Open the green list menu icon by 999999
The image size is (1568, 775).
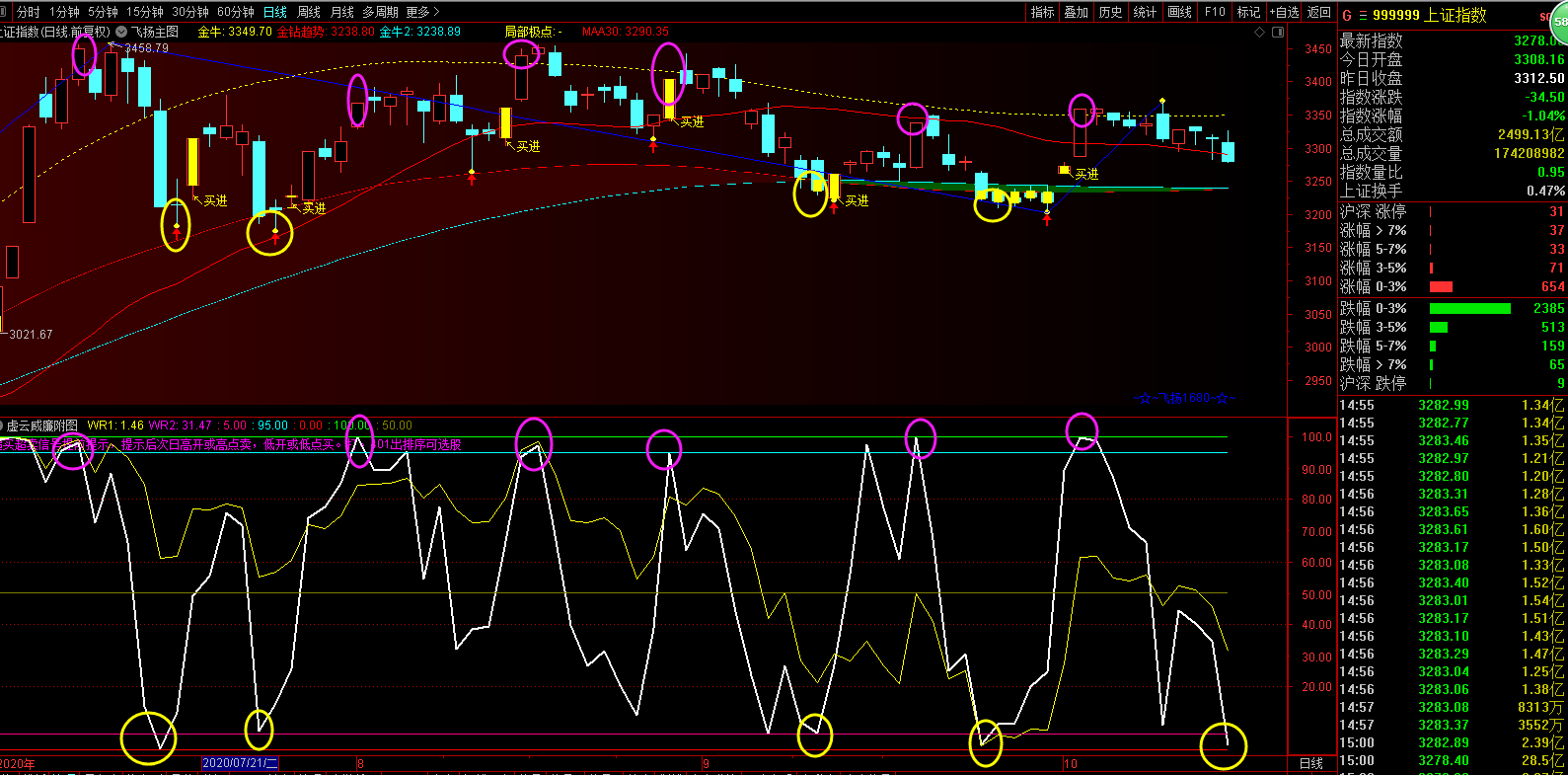point(1363,15)
